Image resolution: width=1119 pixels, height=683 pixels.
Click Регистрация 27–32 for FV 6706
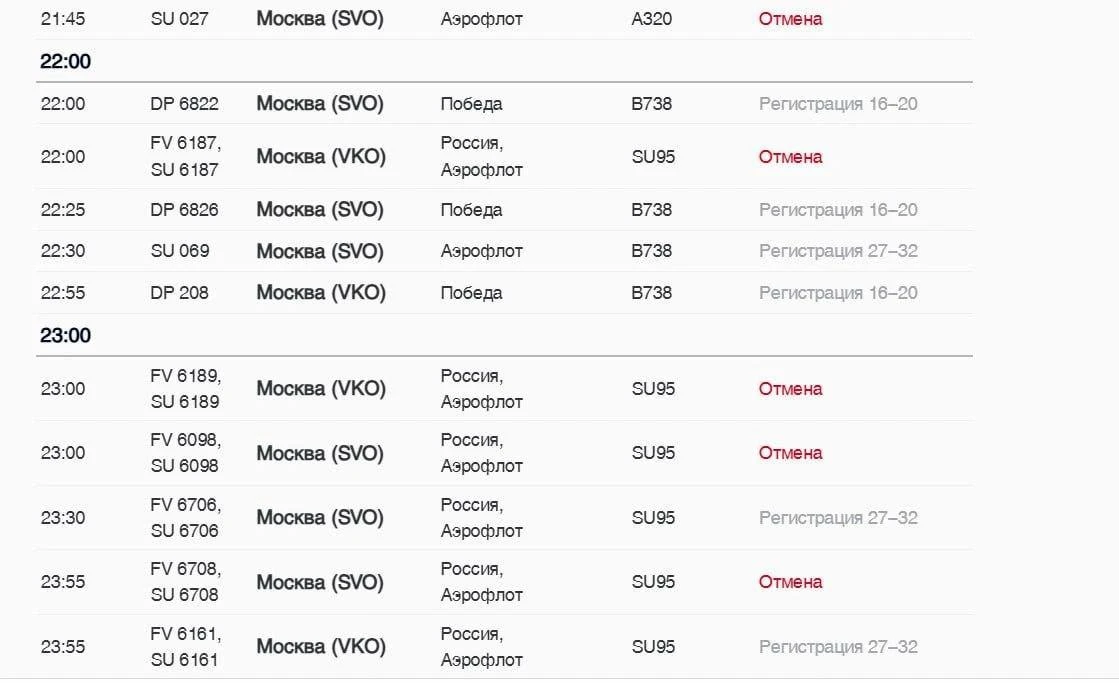point(838,518)
